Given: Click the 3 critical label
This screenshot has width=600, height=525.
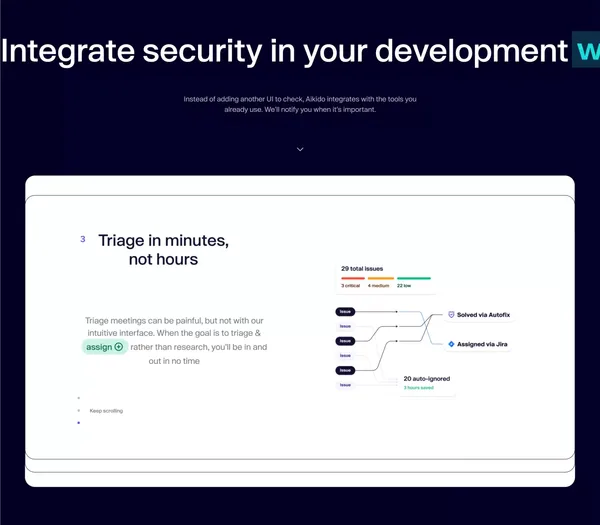Looking at the screenshot, I should [x=351, y=285].
